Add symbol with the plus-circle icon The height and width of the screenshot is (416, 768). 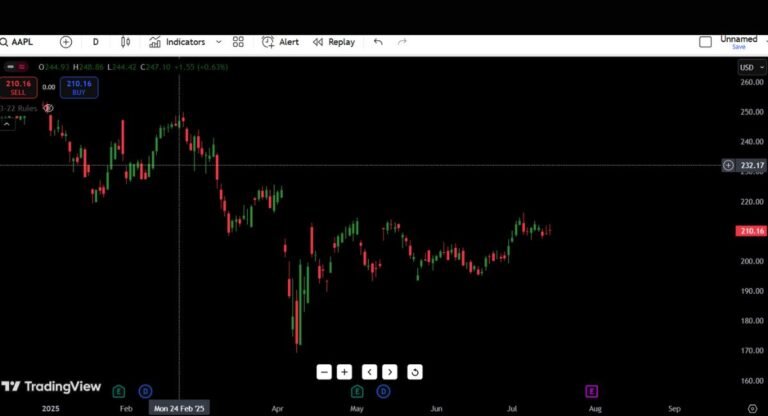[66, 42]
